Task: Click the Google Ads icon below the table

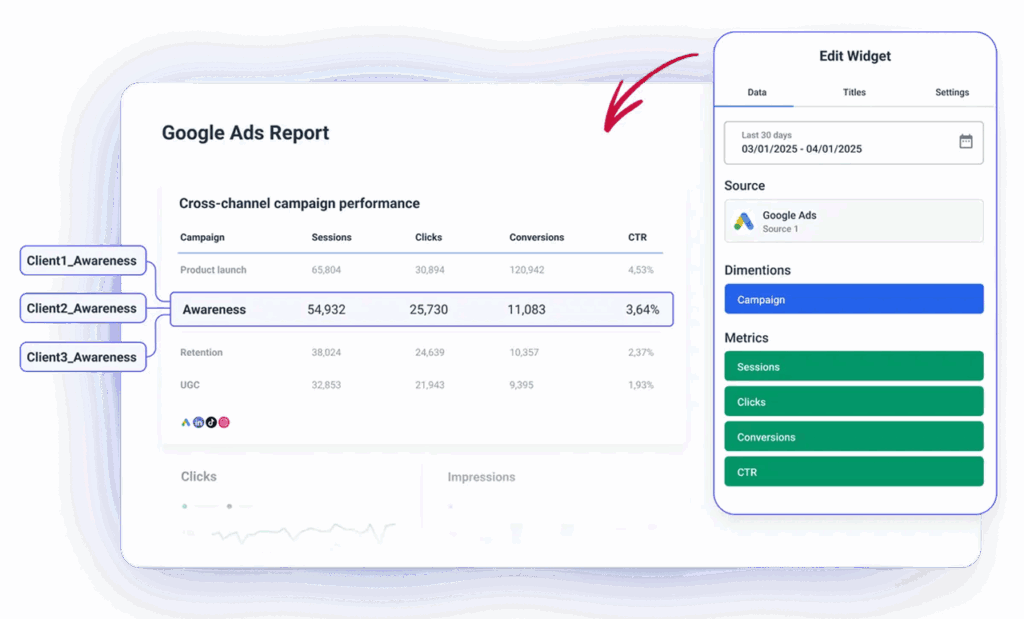Action: (x=186, y=423)
